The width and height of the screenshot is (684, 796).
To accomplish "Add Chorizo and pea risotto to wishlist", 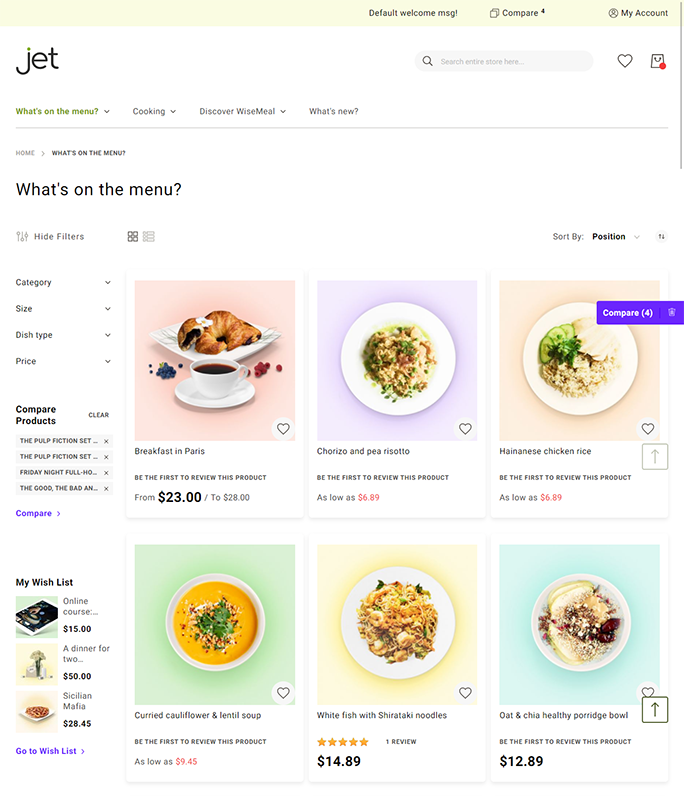I will tap(465, 429).
